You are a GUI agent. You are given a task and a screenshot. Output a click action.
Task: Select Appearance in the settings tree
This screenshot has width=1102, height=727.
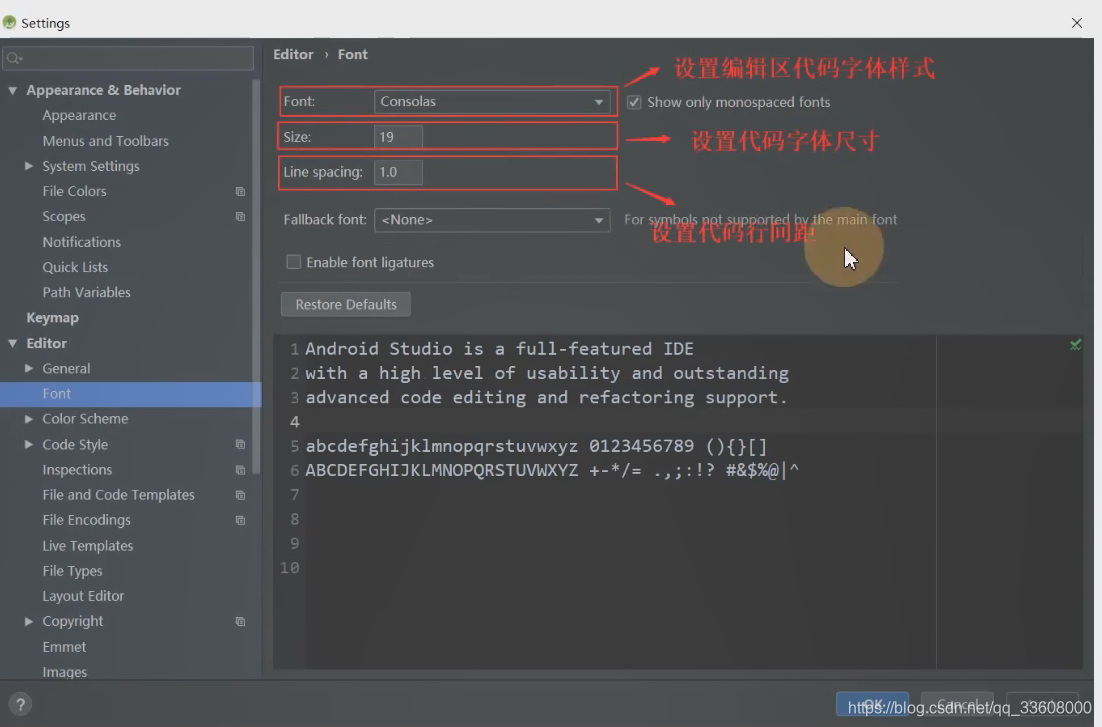pos(79,115)
